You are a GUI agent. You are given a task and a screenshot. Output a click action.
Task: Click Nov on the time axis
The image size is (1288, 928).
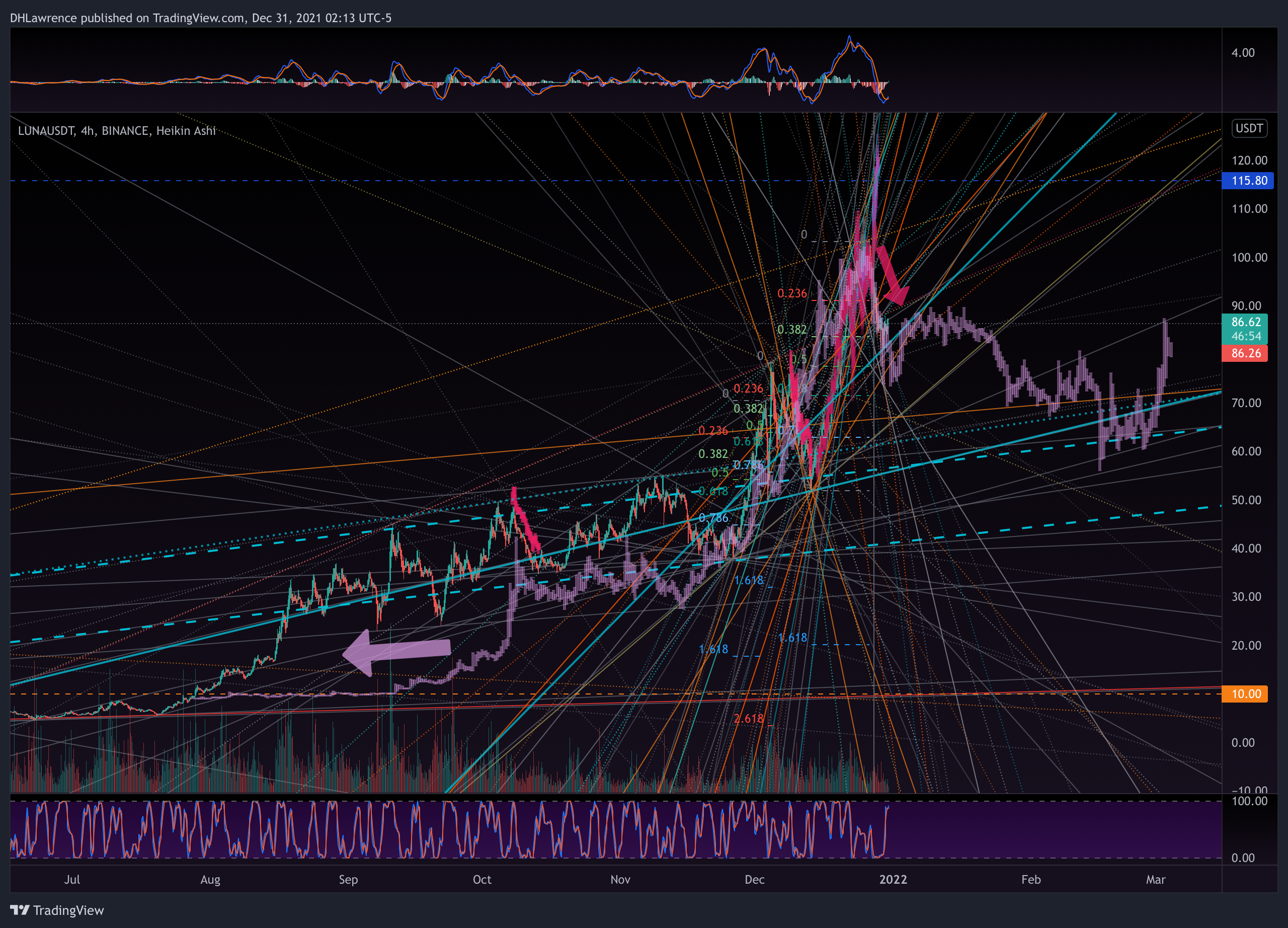[620, 880]
